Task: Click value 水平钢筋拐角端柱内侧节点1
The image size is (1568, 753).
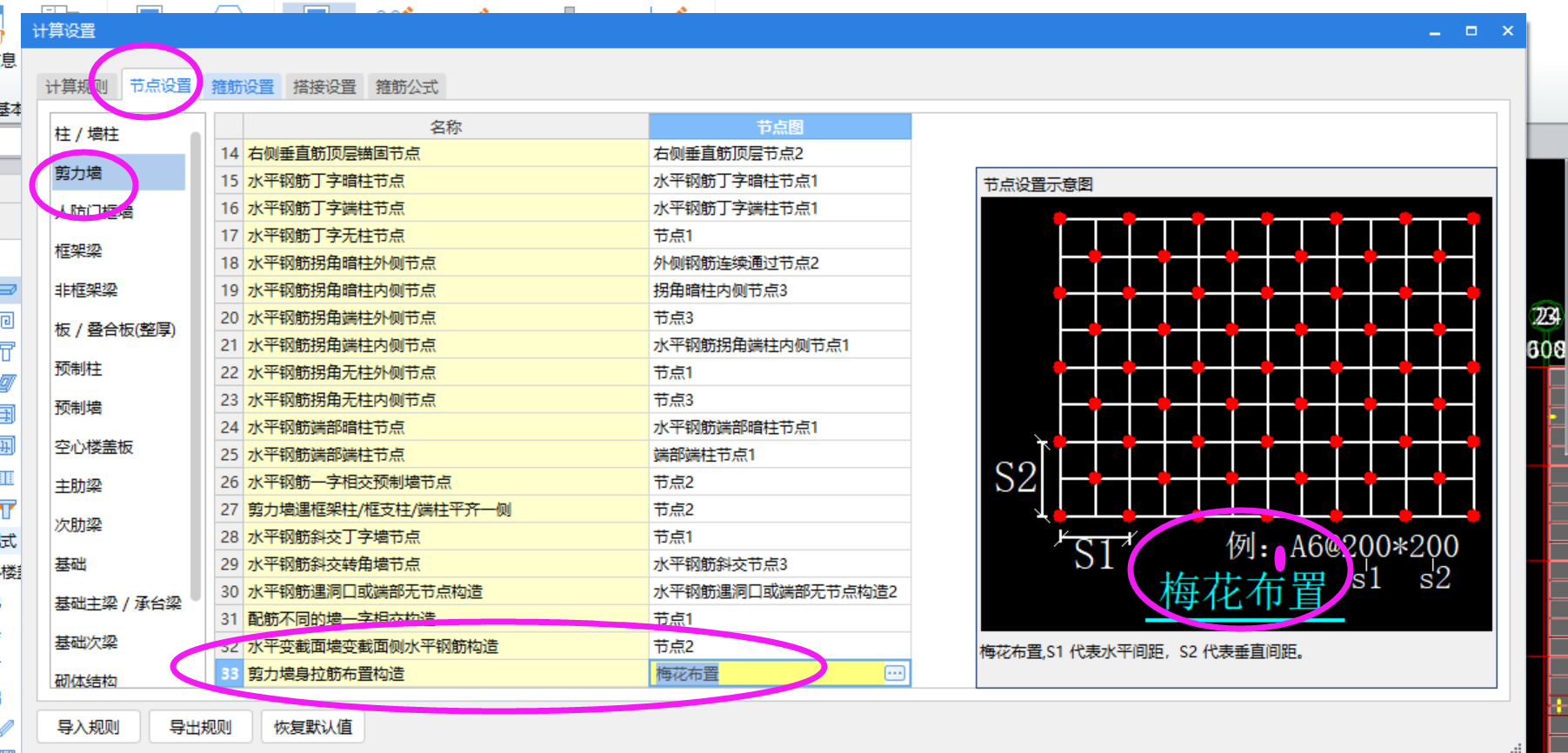Action: pyautogui.click(x=780, y=345)
